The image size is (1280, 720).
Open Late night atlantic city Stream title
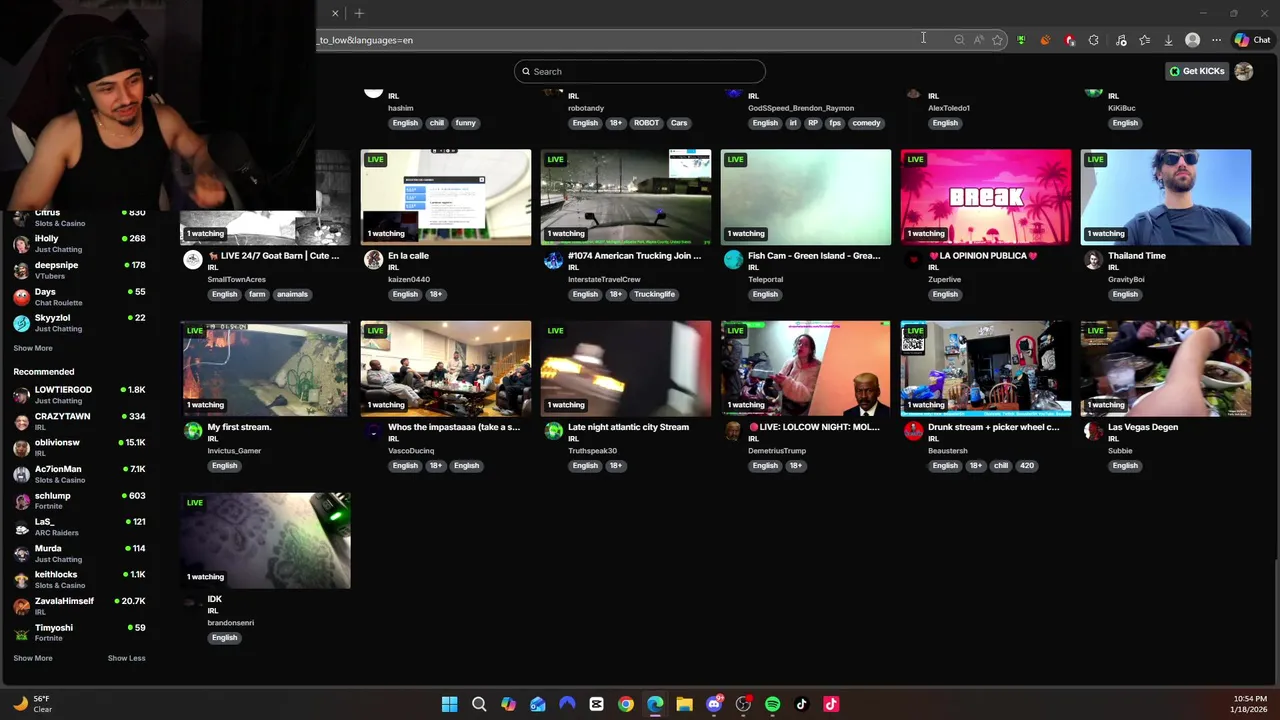click(x=628, y=427)
